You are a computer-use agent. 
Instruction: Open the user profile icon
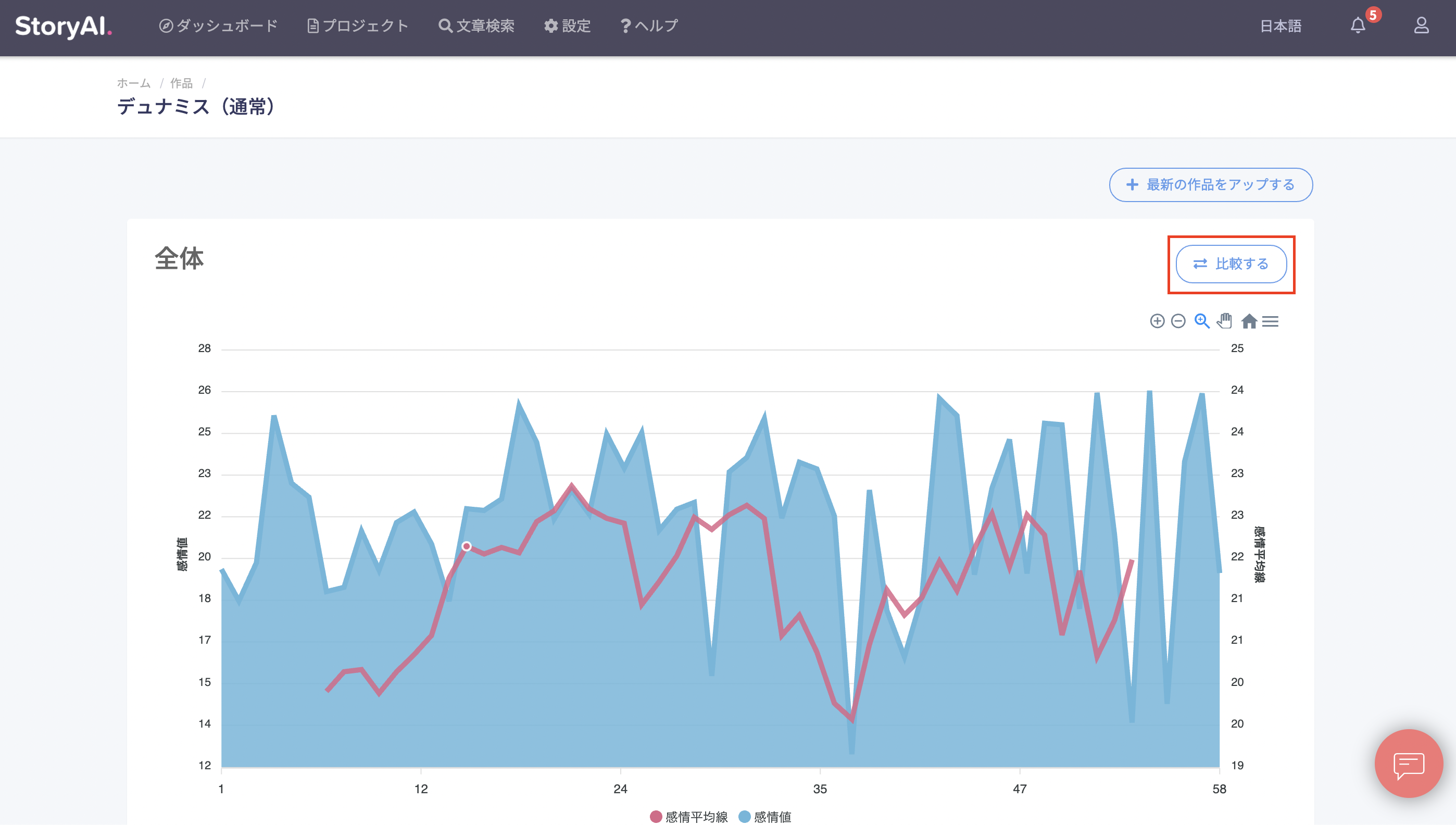tap(1421, 26)
